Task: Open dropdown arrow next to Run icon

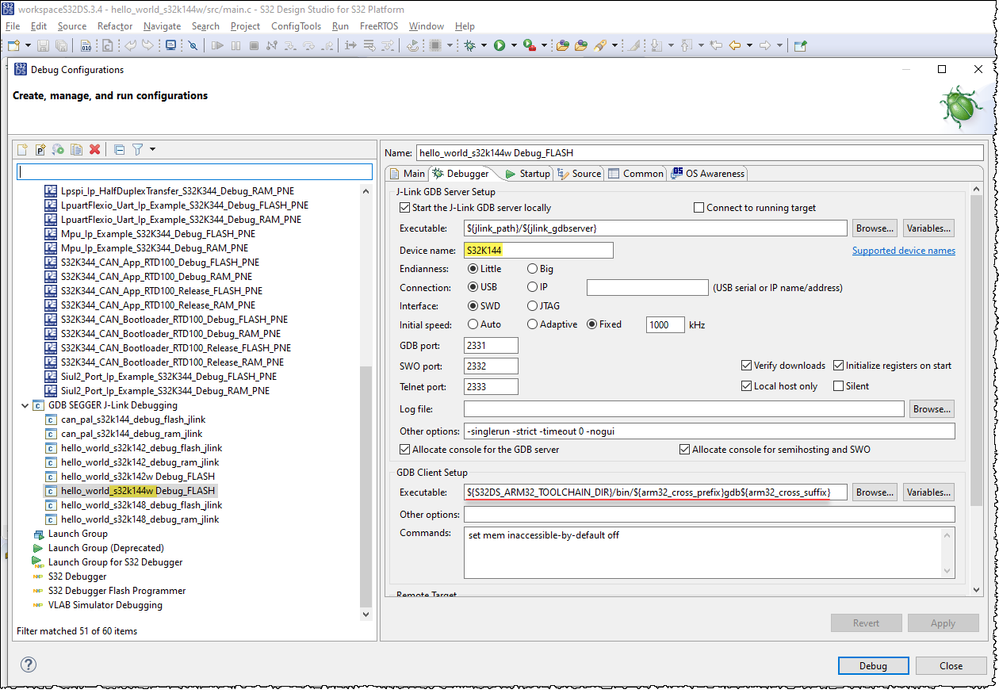Action: click(514, 45)
